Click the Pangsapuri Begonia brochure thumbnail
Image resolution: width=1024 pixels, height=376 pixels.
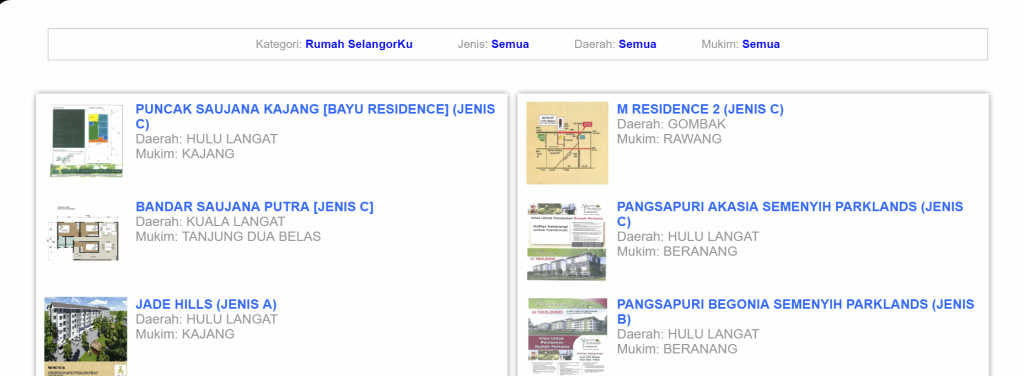pos(567,337)
